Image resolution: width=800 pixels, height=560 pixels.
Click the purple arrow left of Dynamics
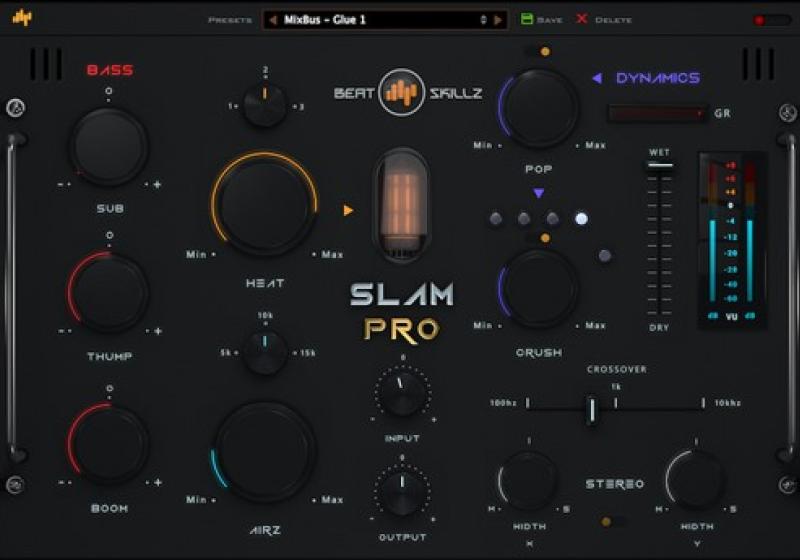coord(597,78)
